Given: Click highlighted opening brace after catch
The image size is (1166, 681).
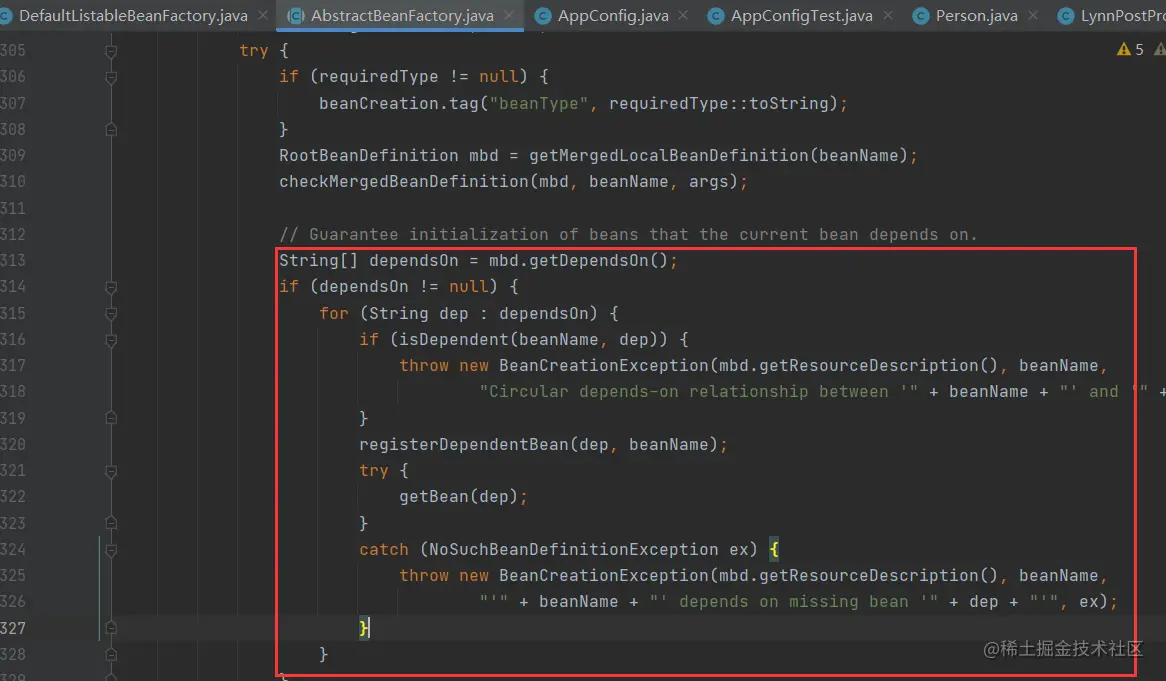Looking at the screenshot, I should (x=774, y=549).
